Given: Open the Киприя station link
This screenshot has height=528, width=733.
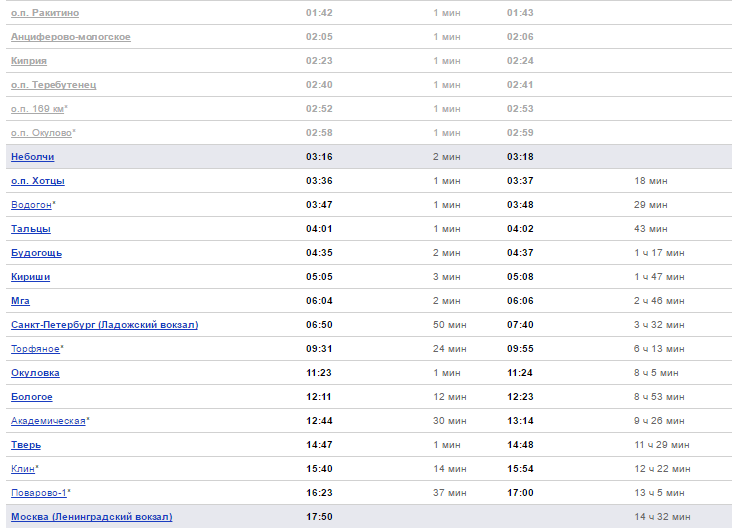Looking at the screenshot, I should pos(29,61).
